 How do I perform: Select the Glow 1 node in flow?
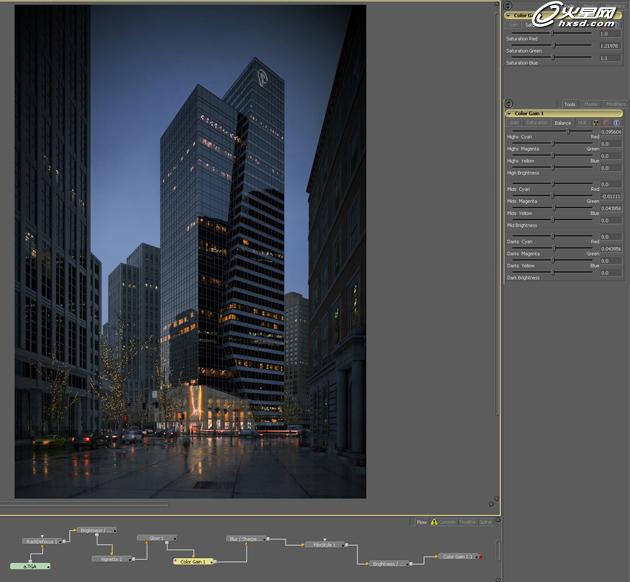(155, 538)
